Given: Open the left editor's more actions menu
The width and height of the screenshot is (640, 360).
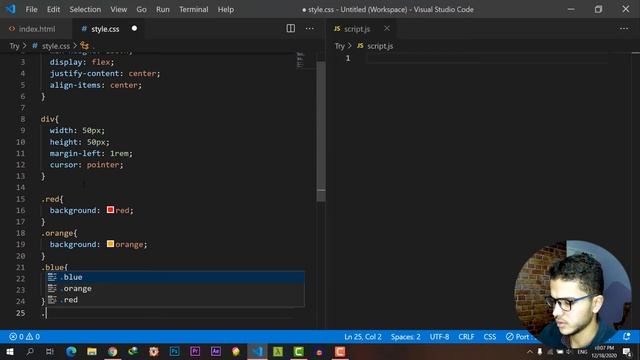Looking at the screenshot, I should click(x=310, y=28).
